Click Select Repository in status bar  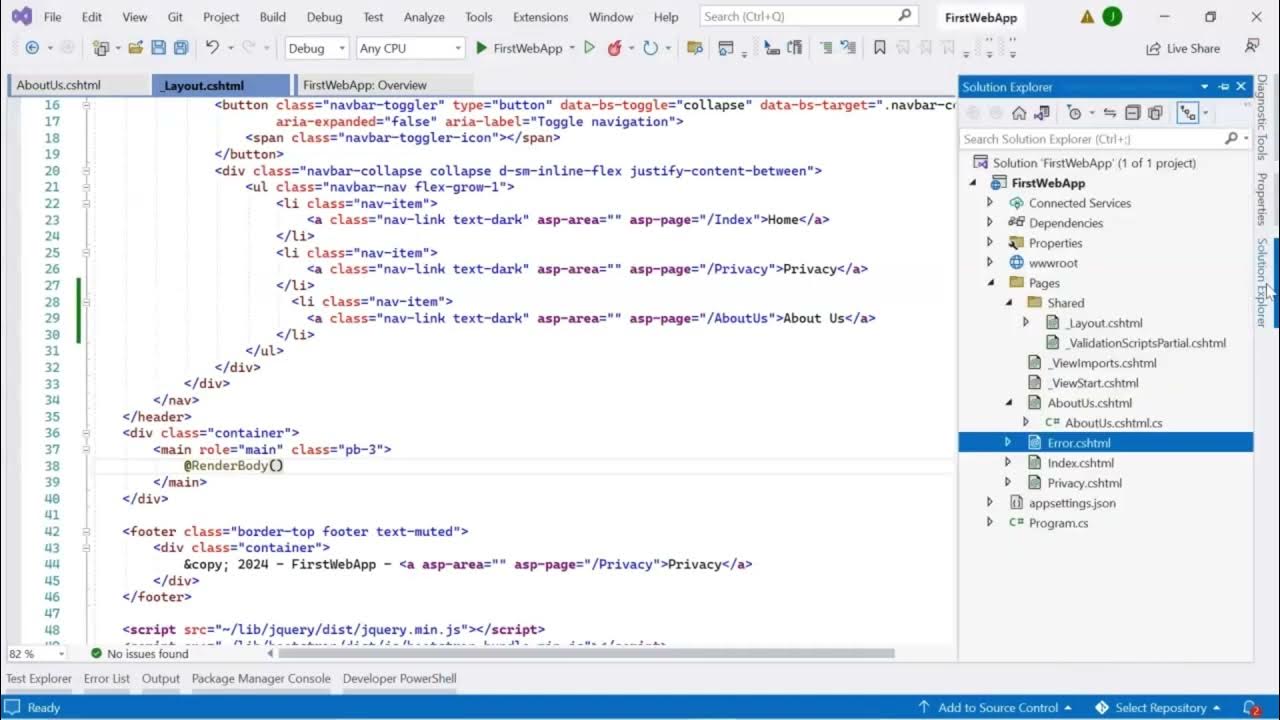[x=1160, y=707]
